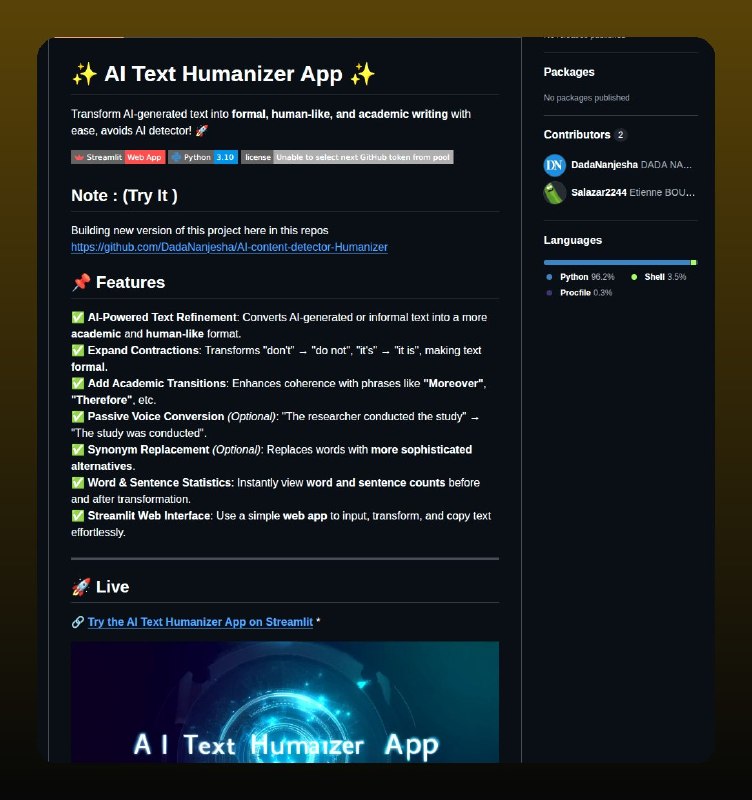
Task: Click the Streamlit Web App badge
Action: click(118, 157)
